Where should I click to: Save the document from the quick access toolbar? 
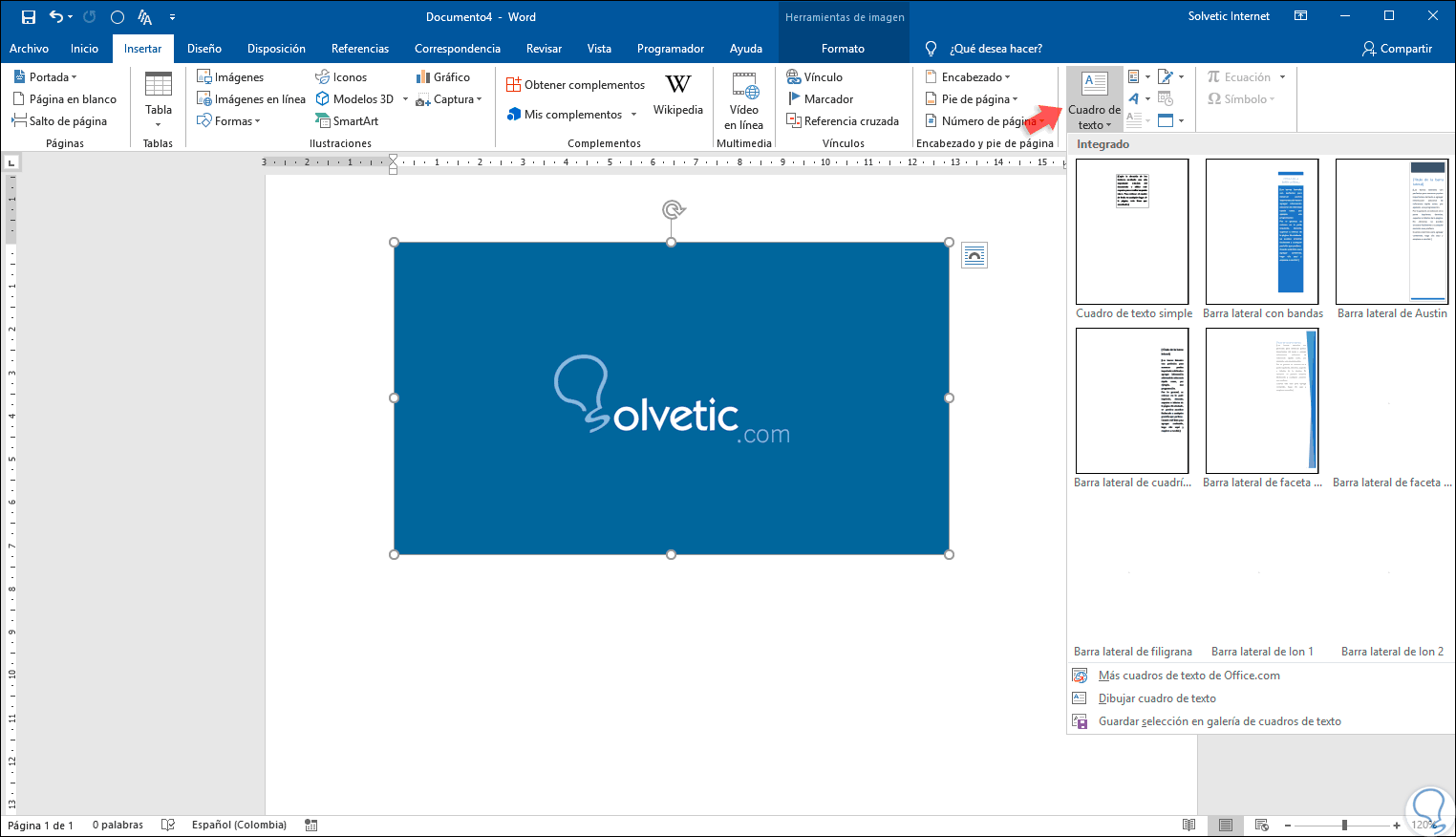point(29,17)
